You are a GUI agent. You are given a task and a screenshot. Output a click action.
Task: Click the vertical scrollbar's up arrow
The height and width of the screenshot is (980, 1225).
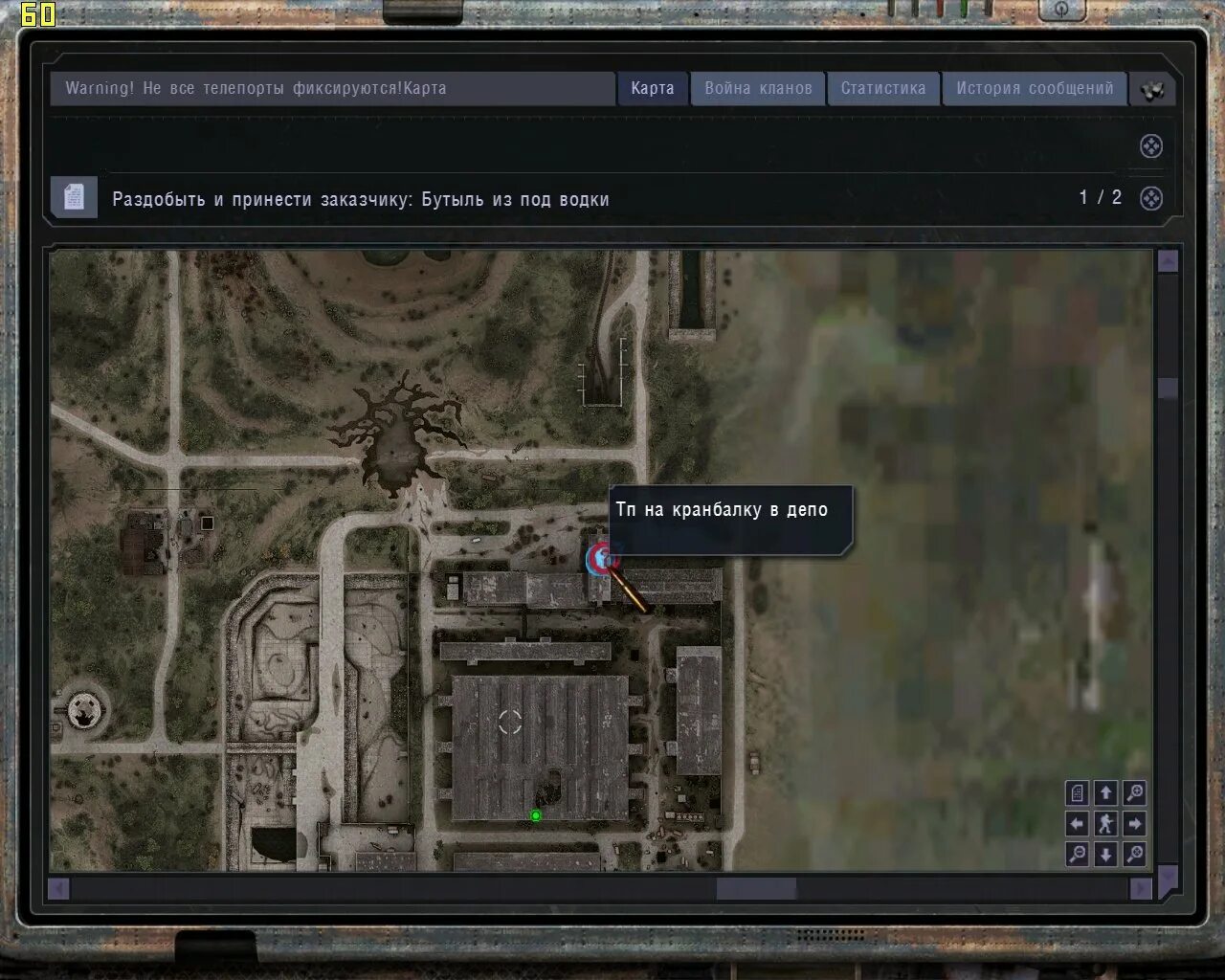1168,261
